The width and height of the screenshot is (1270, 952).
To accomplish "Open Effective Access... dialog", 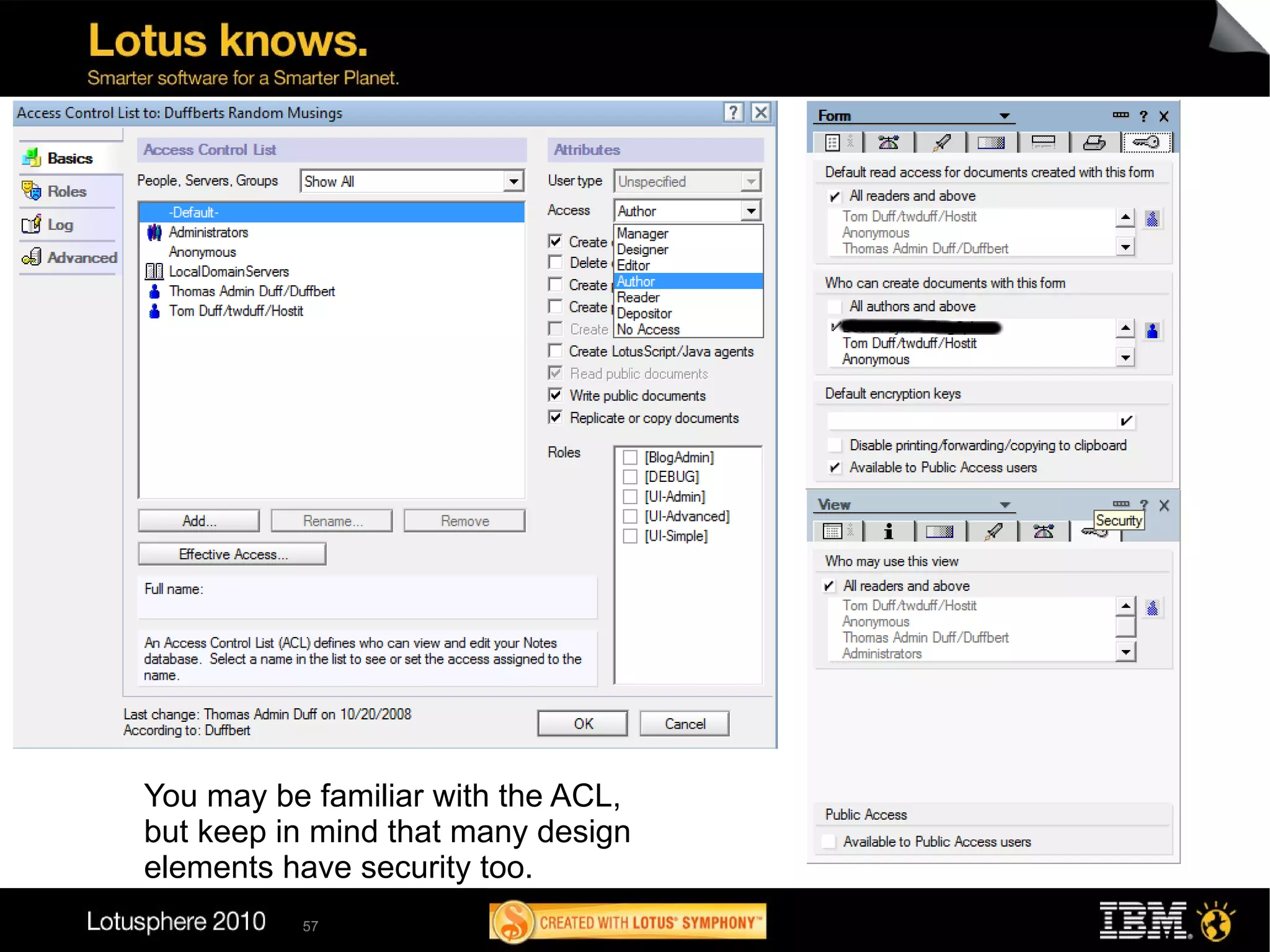I will [x=233, y=554].
